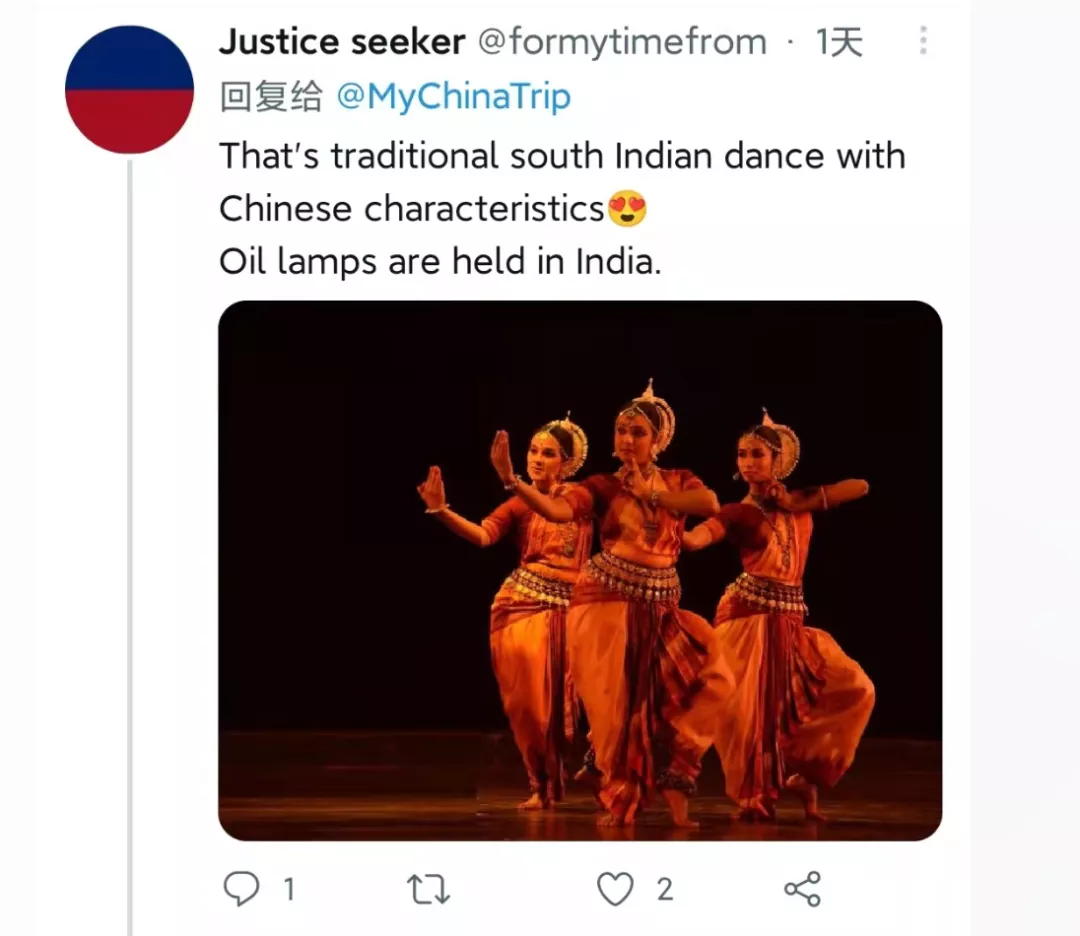Image resolution: width=1080 pixels, height=936 pixels.
Task: Open the three-dot more options menu
Action: click(x=922, y=41)
